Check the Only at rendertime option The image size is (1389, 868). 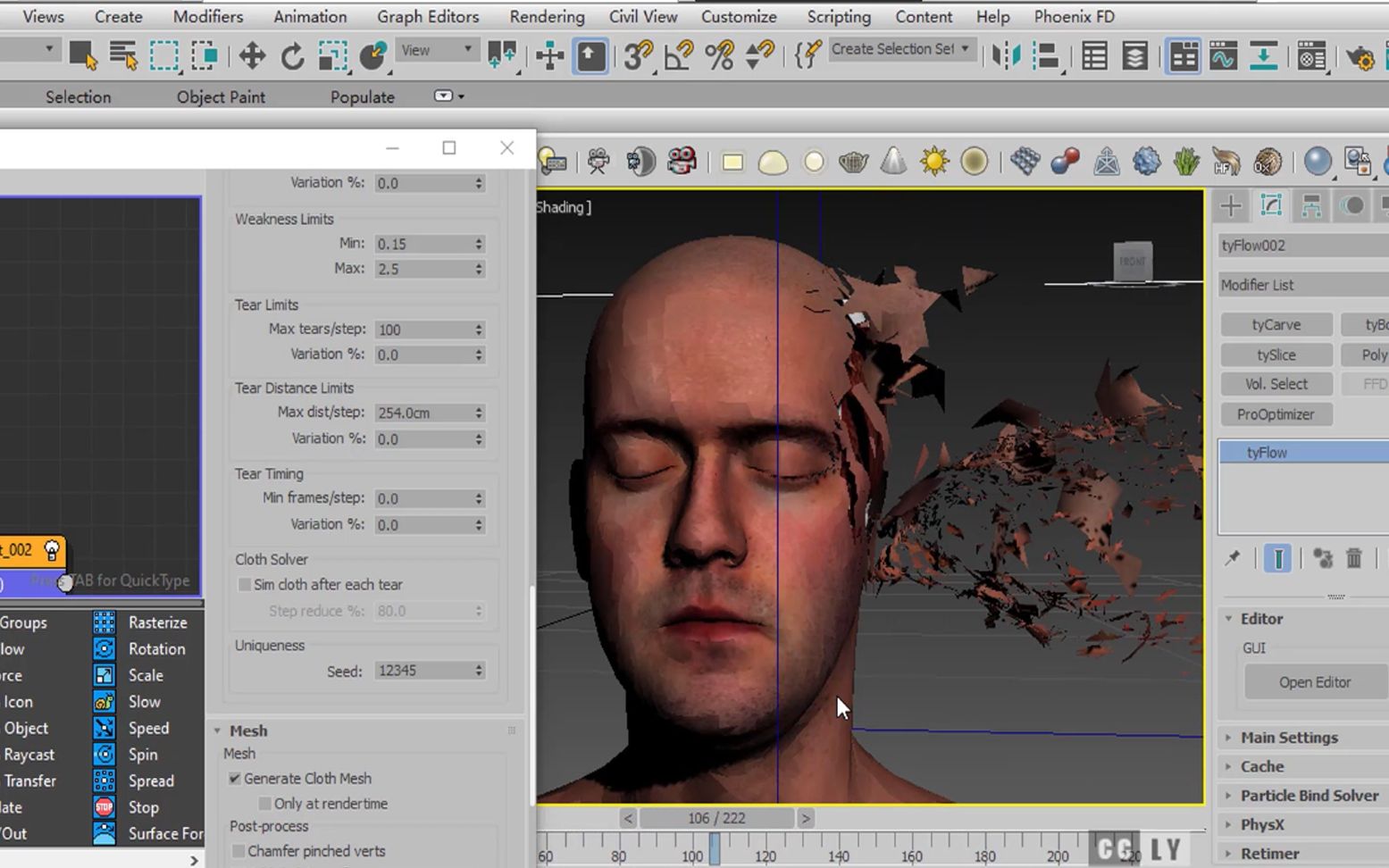click(264, 804)
